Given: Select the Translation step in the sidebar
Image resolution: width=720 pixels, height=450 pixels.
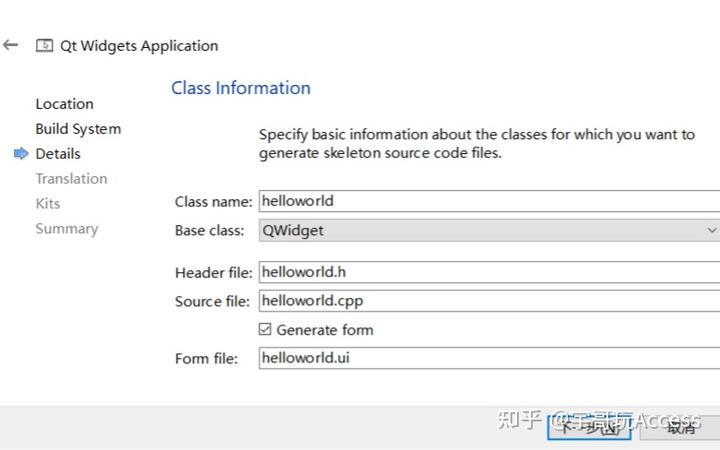Looking at the screenshot, I should click(x=71, y=179).
